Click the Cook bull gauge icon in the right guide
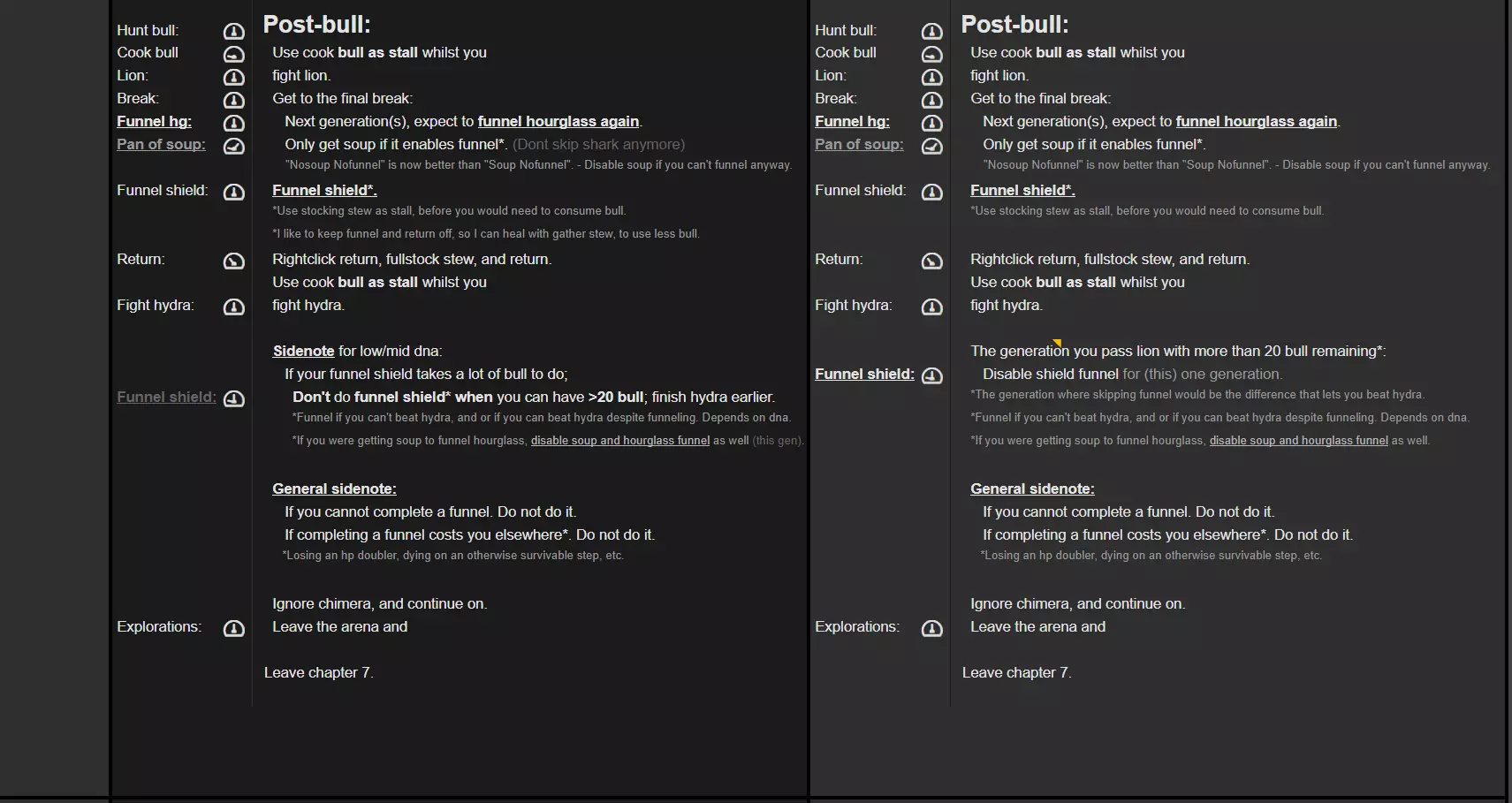 (931, 55)
